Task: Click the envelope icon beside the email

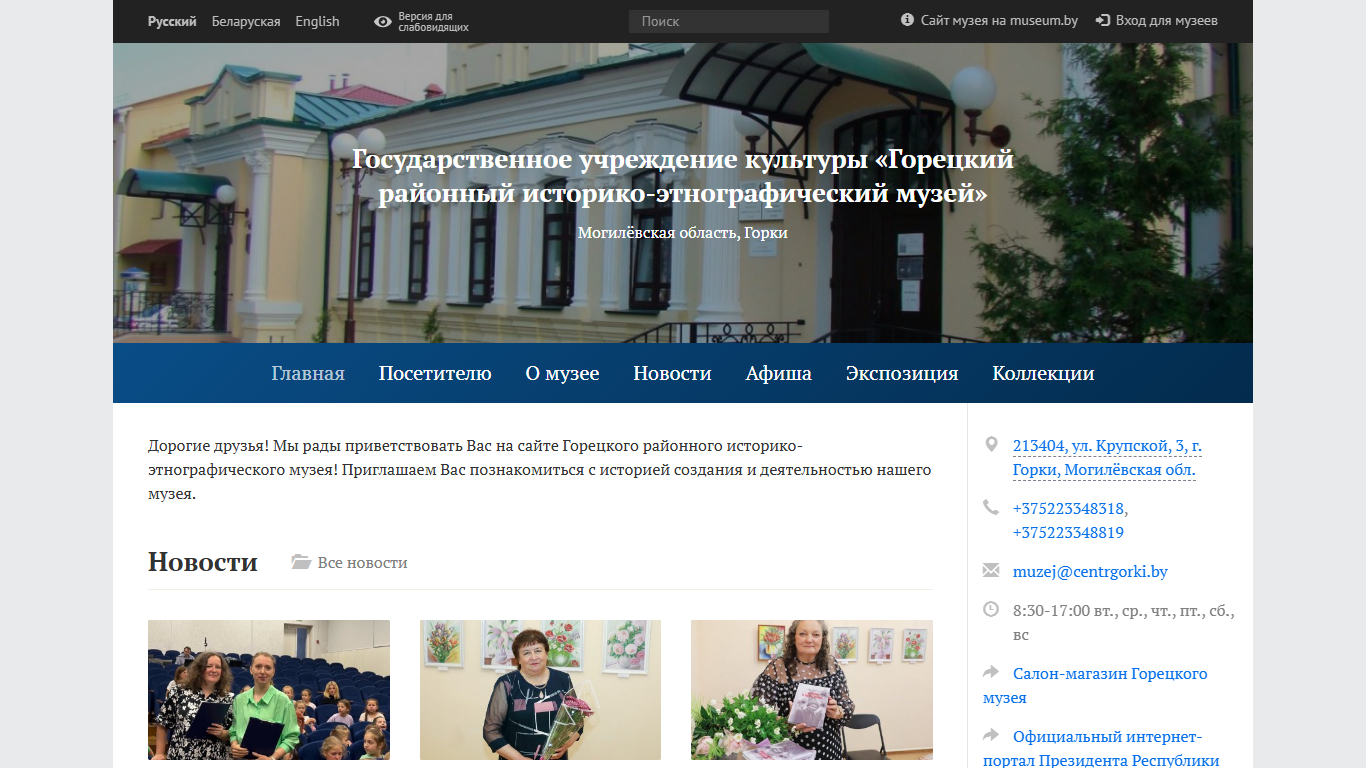Action: pos(991,570)
